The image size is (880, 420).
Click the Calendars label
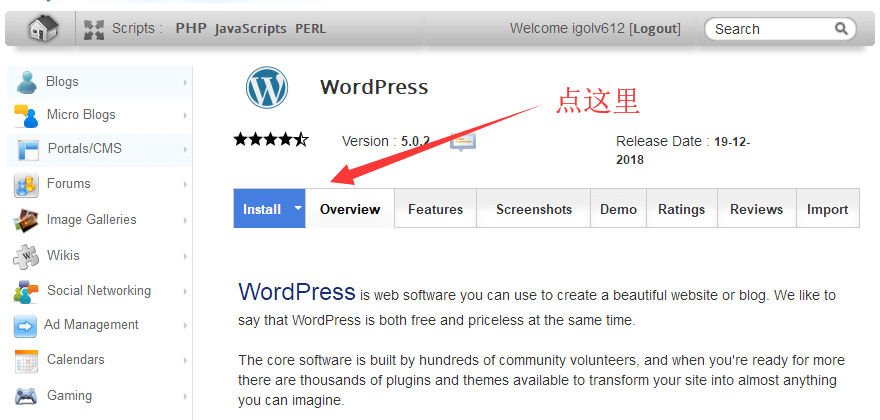(76, 360)
